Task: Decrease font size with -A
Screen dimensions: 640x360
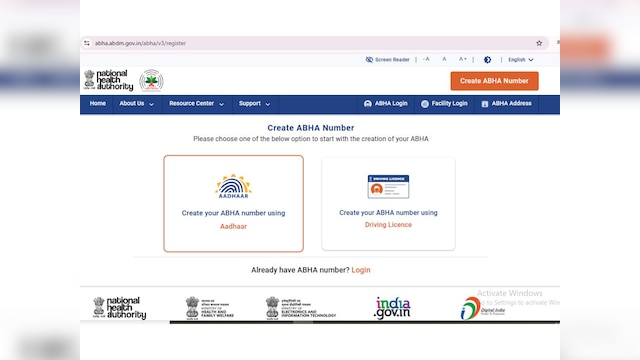Action: point(426,59)
